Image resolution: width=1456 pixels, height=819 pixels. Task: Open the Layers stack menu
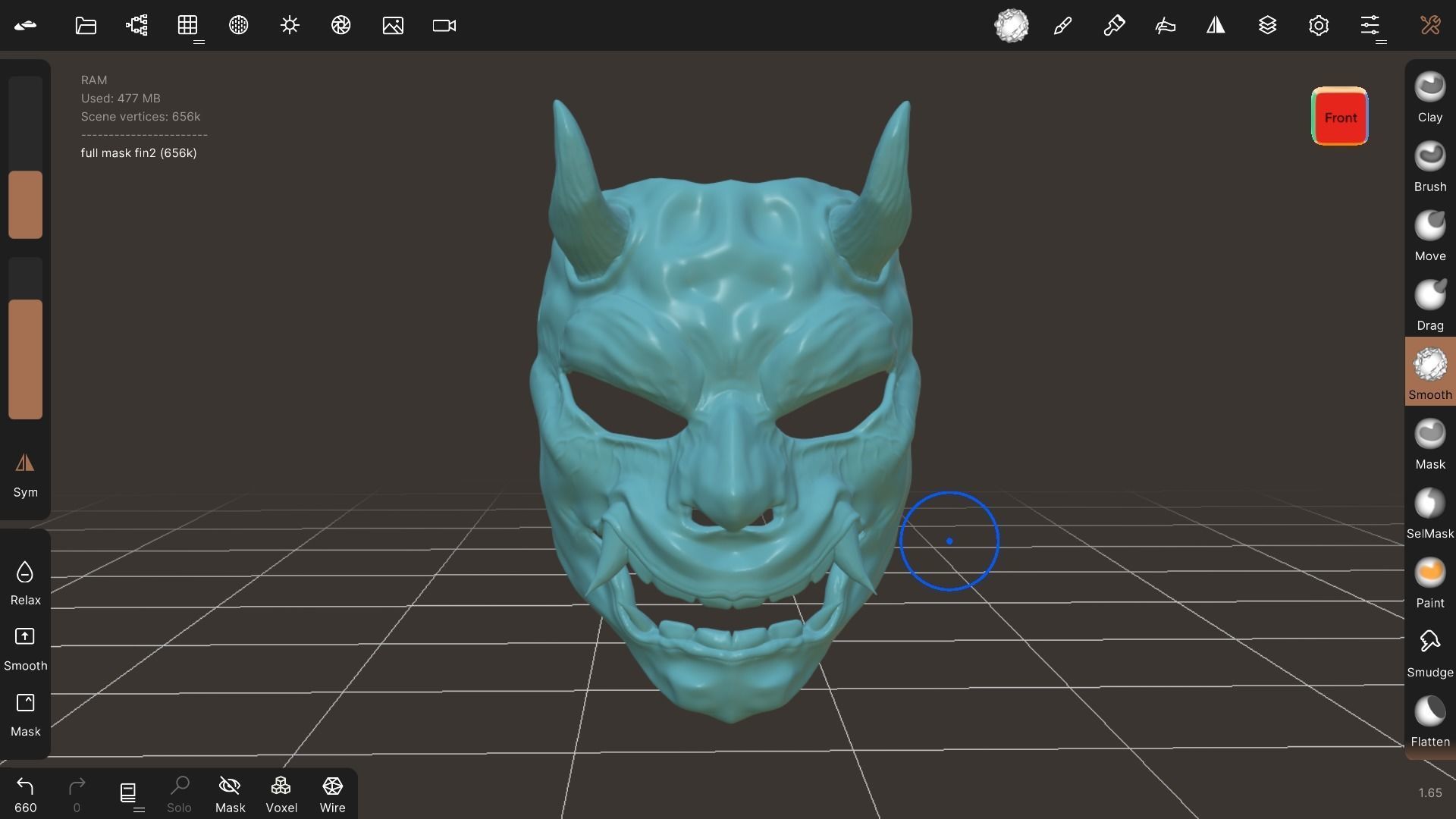pos(1267,26)
